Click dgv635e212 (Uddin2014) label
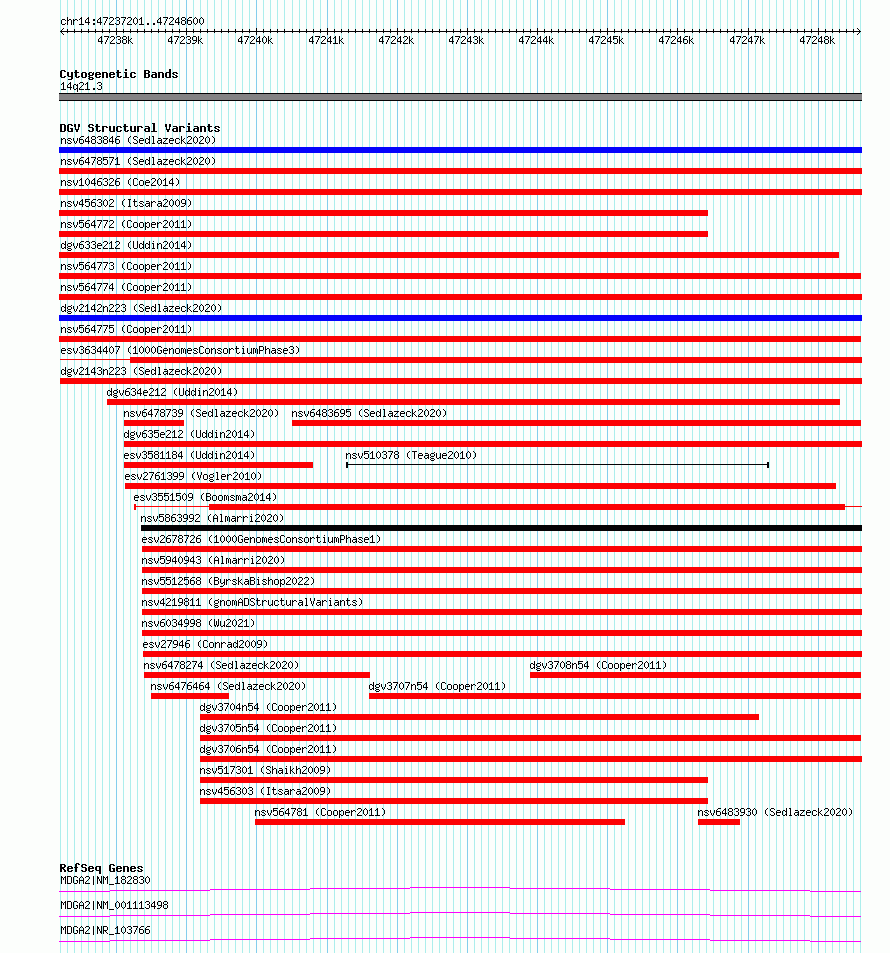This screenshot has width=890, height=953. [189, 434]
